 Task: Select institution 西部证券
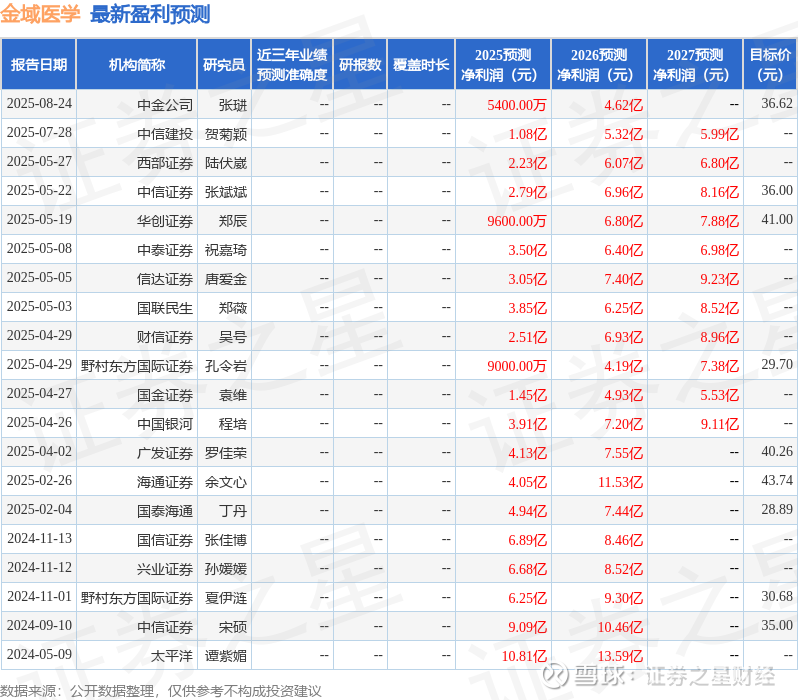point(165,163)
